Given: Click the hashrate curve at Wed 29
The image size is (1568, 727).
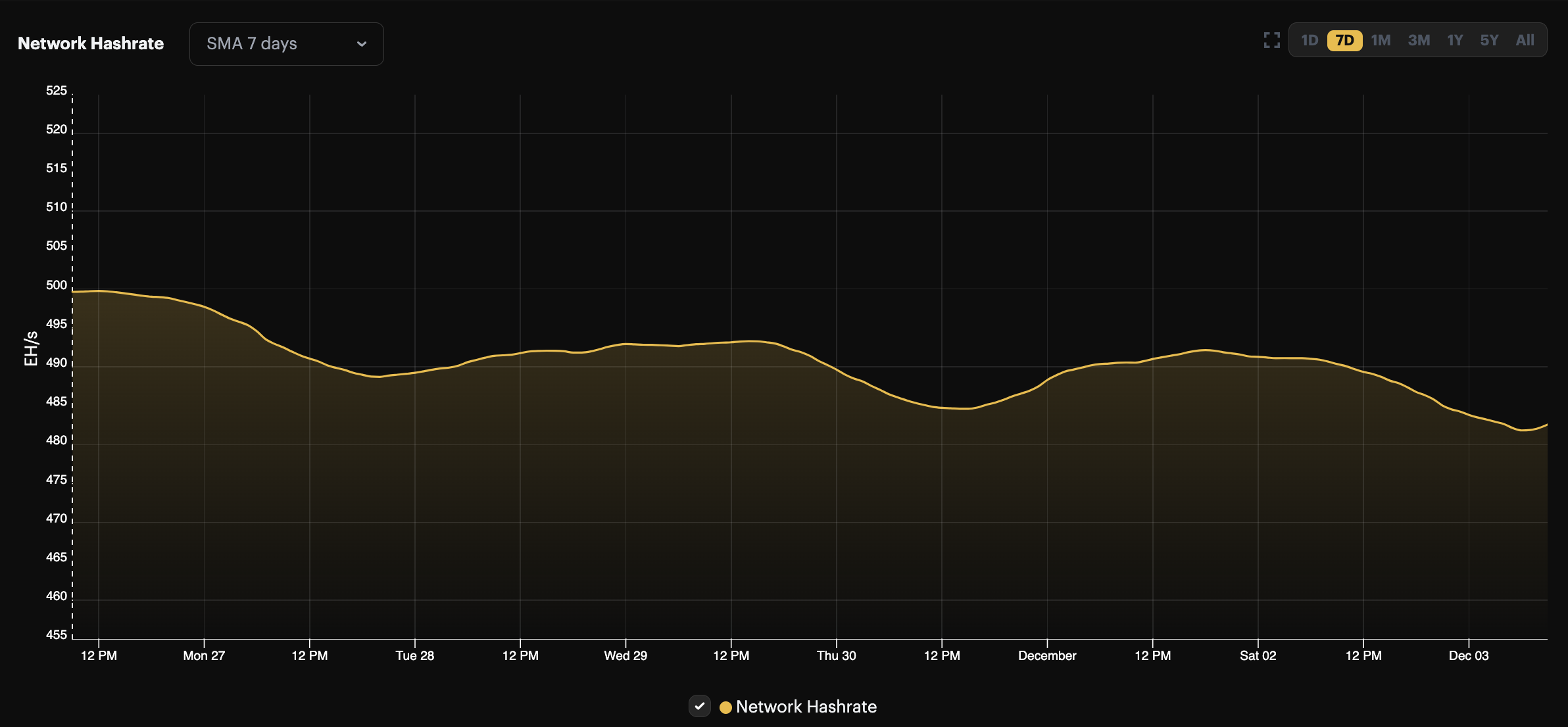Looking at the screenshot, I should tap(624, 343).
